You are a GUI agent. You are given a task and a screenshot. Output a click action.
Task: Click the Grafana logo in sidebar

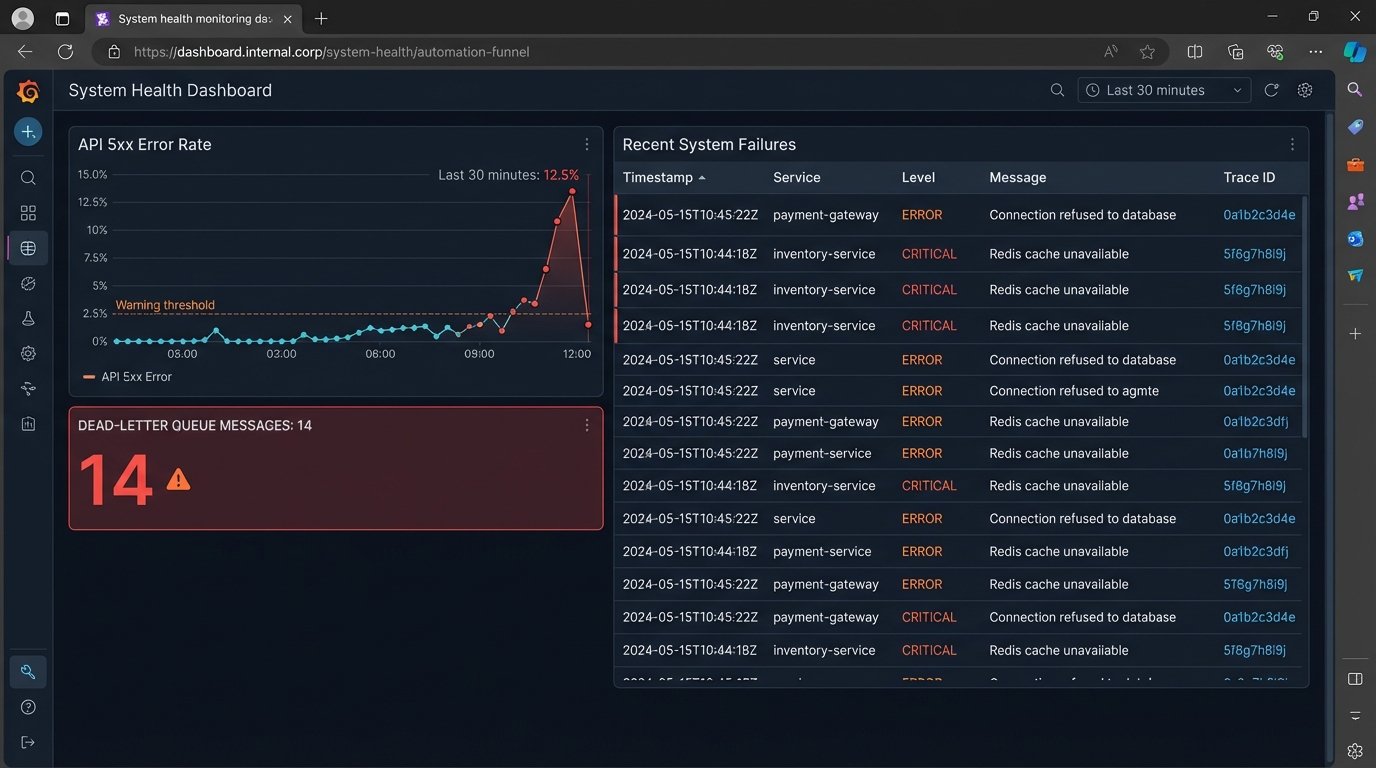[x=28, y=92]
